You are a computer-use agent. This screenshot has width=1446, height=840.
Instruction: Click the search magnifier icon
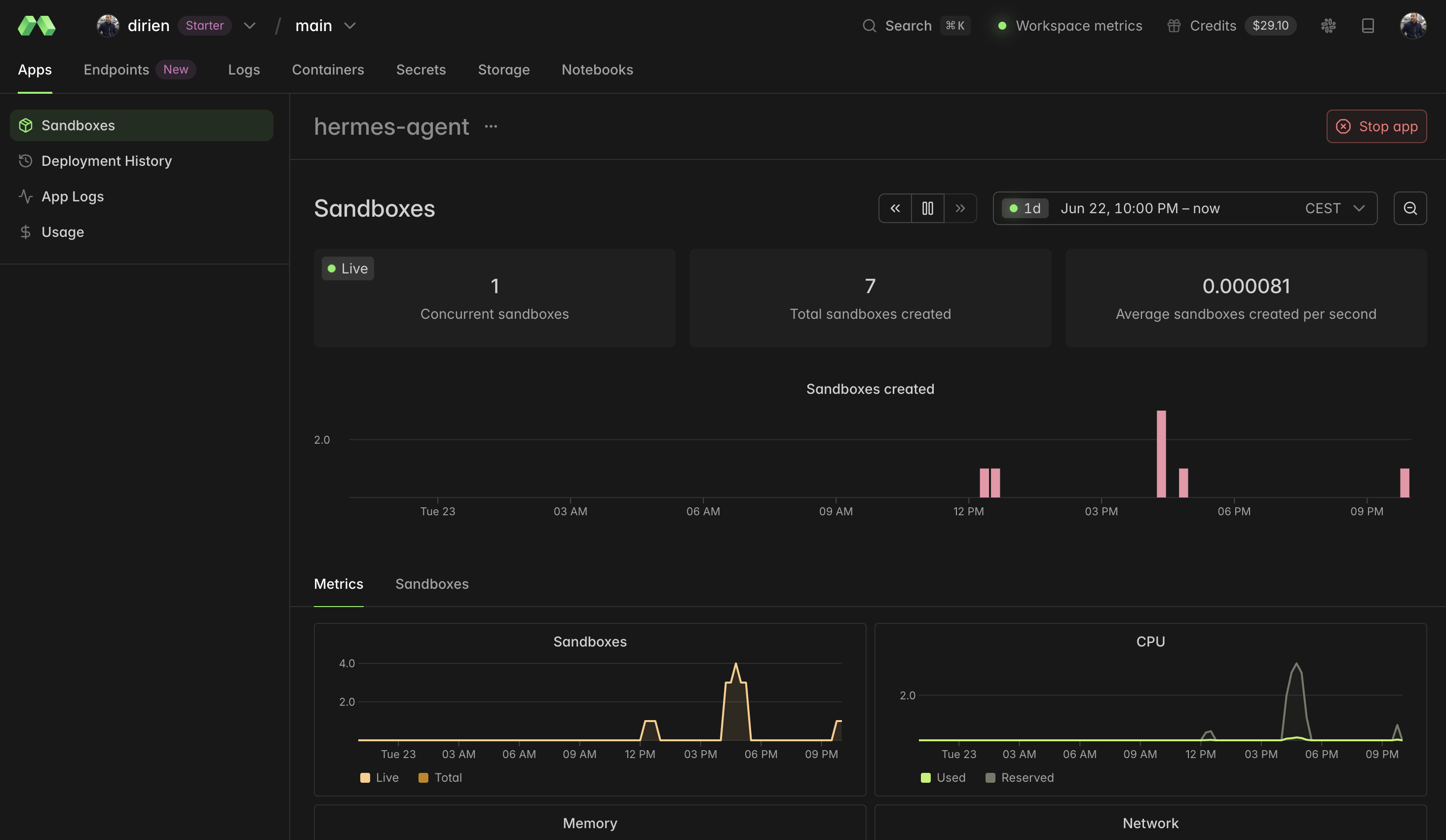point(869,26)
